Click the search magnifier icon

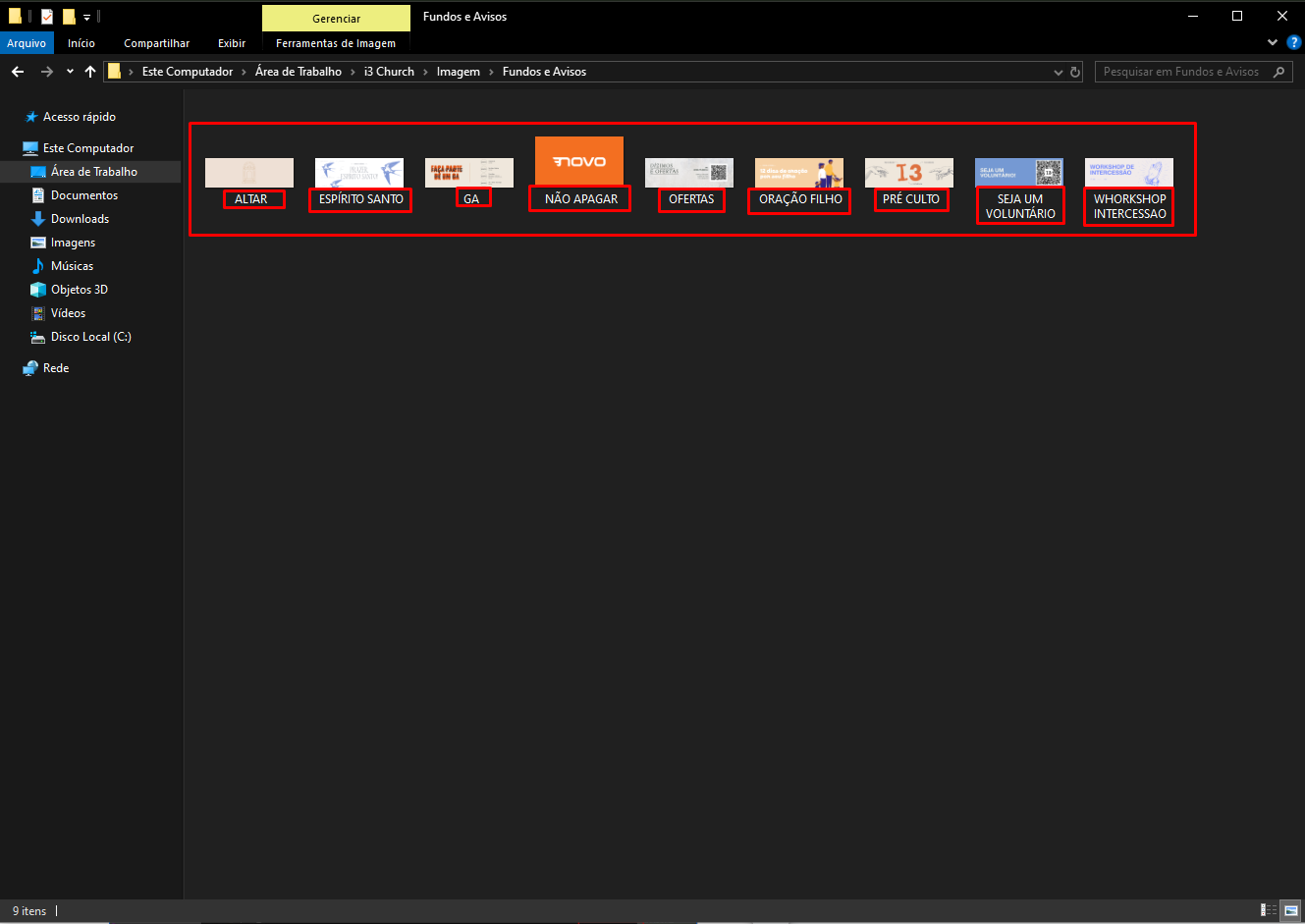(1278, 72)
